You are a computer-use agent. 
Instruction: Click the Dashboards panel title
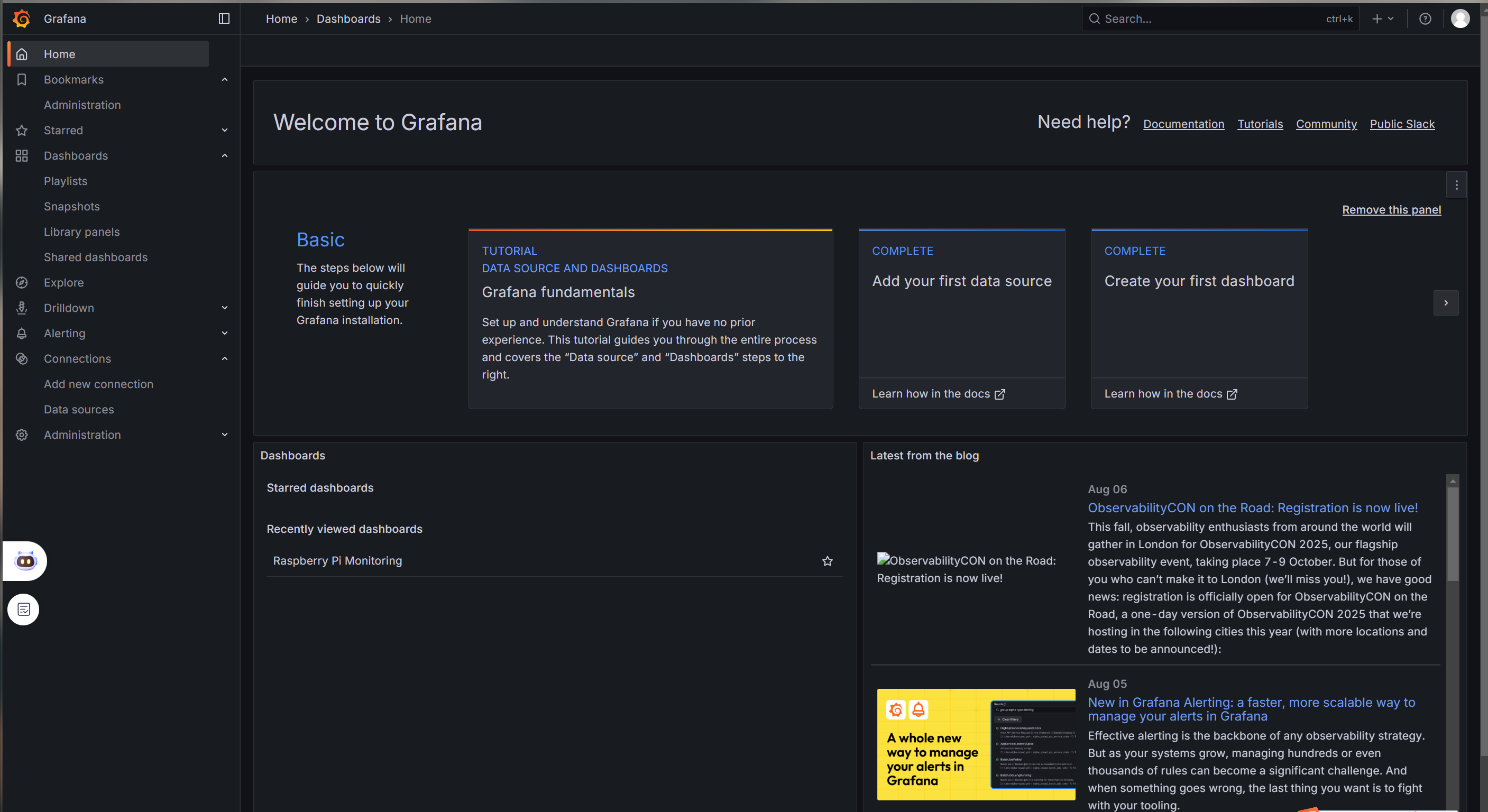click(292, 455)
